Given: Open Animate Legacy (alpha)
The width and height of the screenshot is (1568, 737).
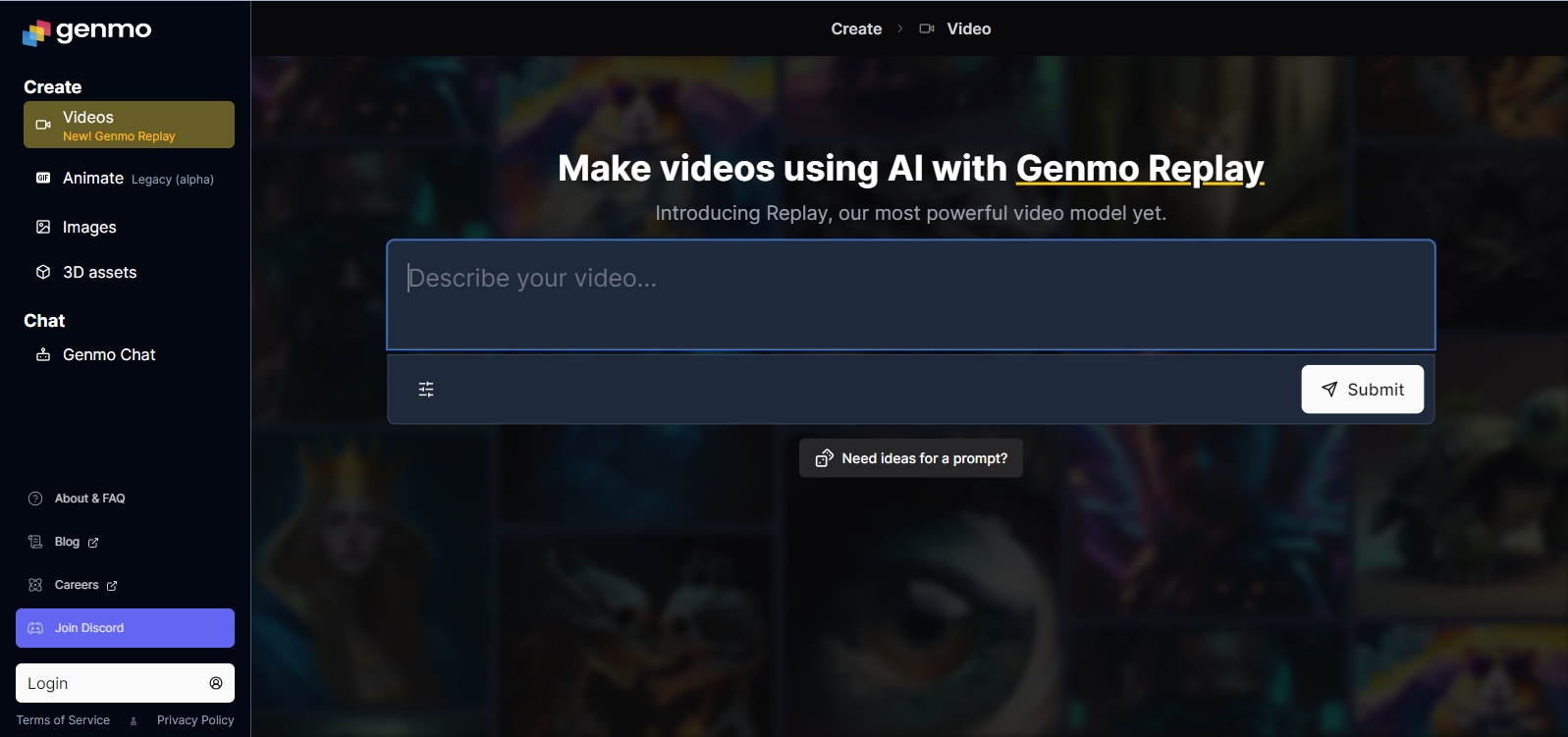Looking at the screenshot, I should tap(129, 178).
